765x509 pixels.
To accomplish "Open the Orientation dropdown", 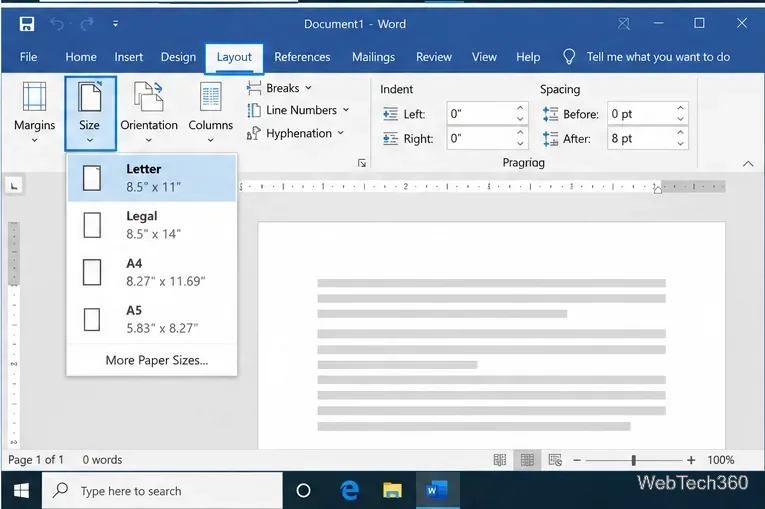I will click(x=149, y=113).
